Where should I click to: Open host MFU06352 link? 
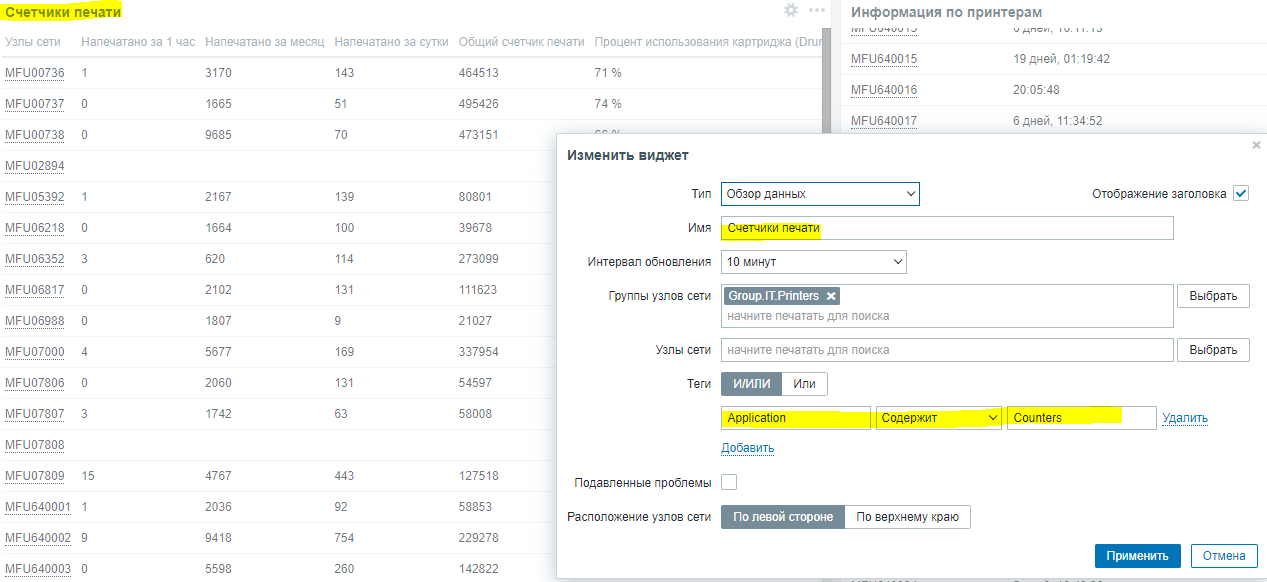click(35, 259)
